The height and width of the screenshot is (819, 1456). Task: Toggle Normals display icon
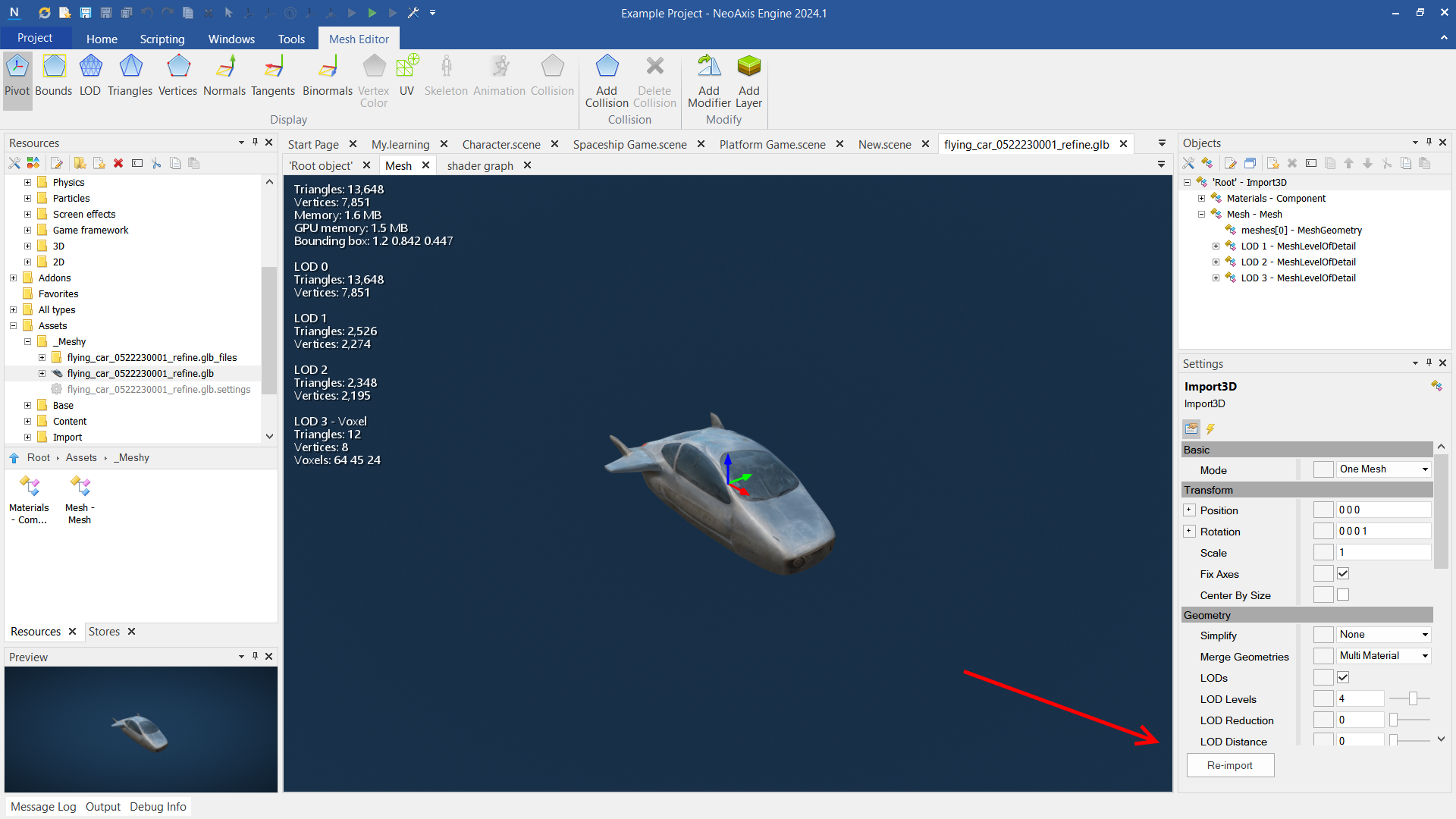pyautogui.click(x=224, y=74)
